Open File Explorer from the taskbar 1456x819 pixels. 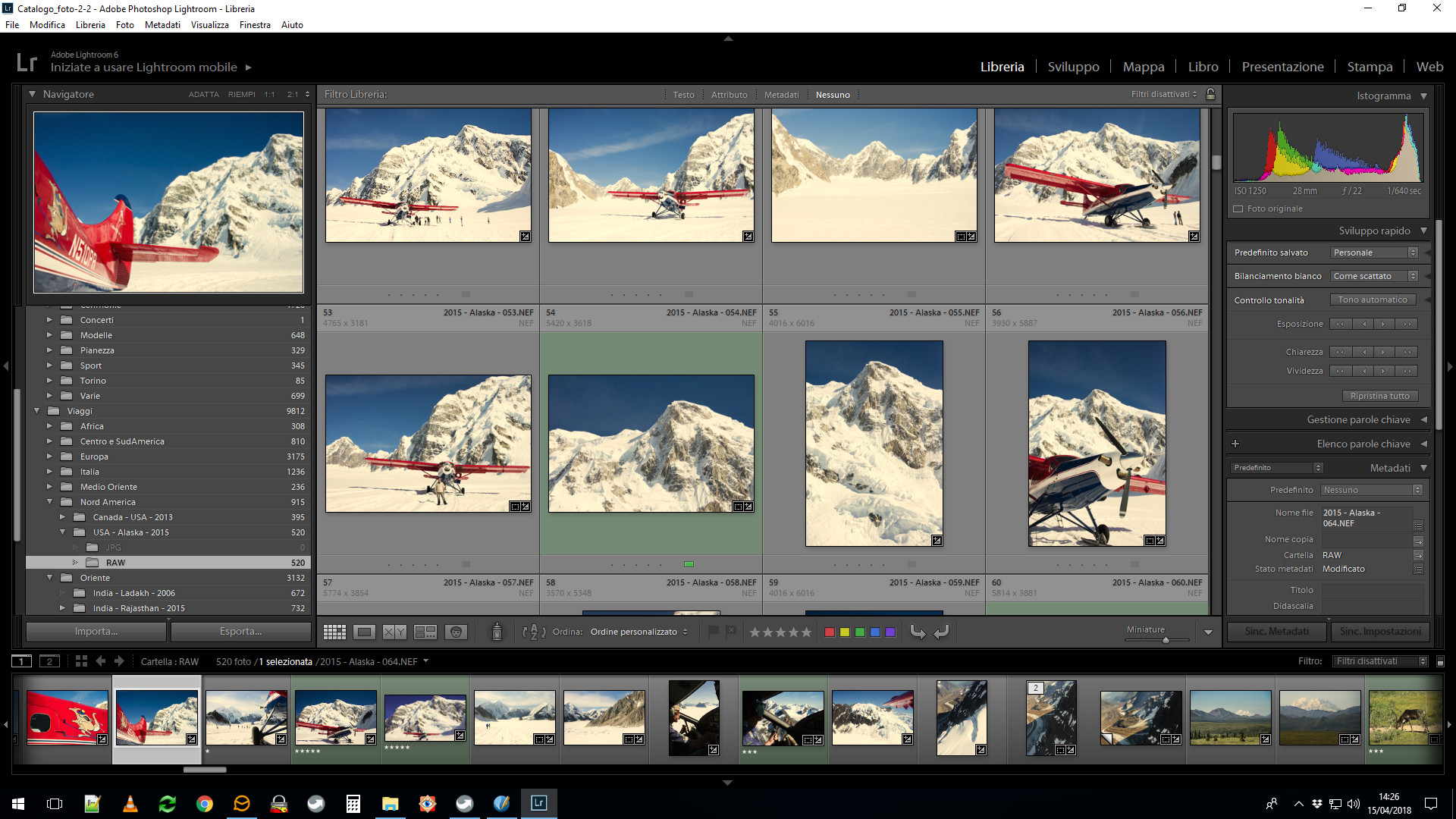point(390,804)
